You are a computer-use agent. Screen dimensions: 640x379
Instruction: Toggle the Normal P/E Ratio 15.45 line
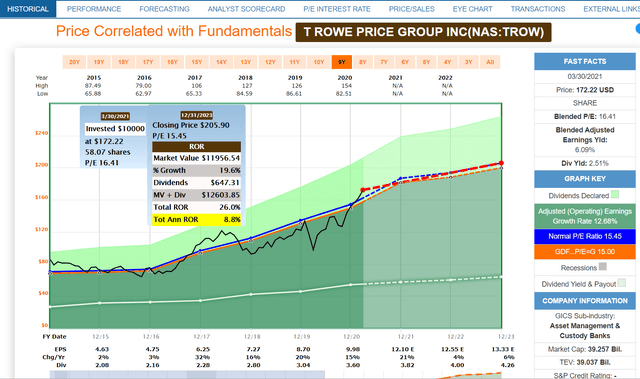coord(584,236)
